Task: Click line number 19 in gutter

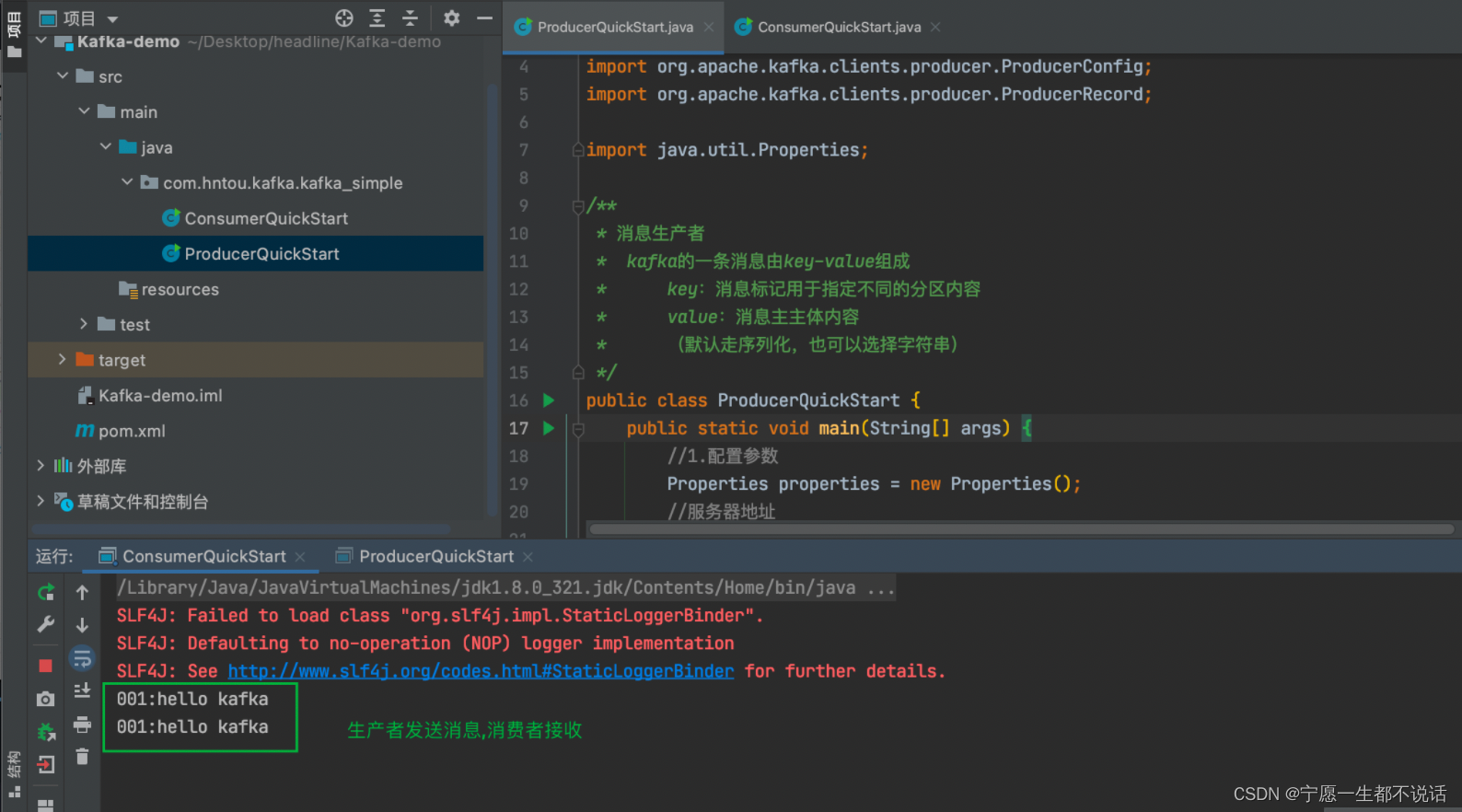Action: (x=518, y=484)
